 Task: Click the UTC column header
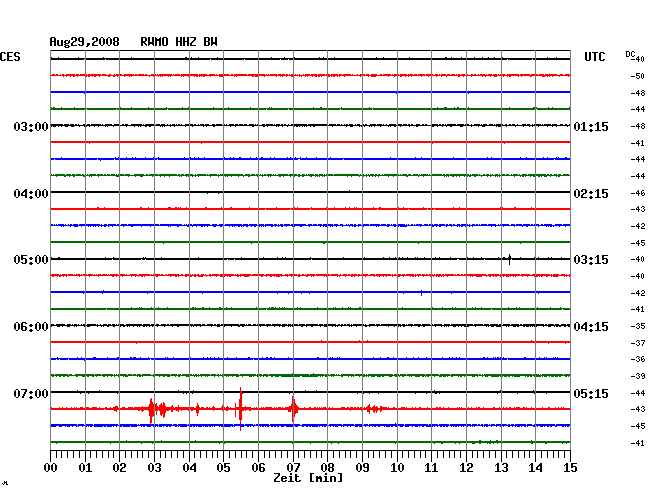pos(594,57)
